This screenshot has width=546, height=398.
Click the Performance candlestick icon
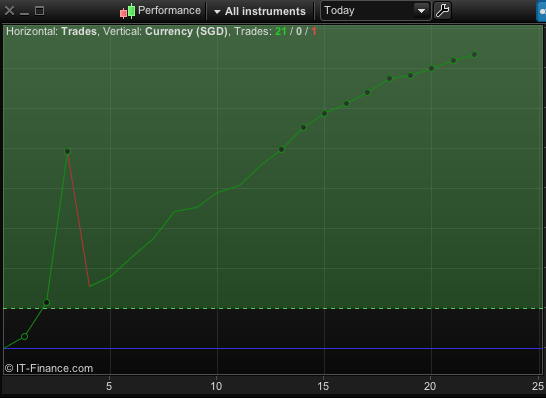tap(127, 10)
